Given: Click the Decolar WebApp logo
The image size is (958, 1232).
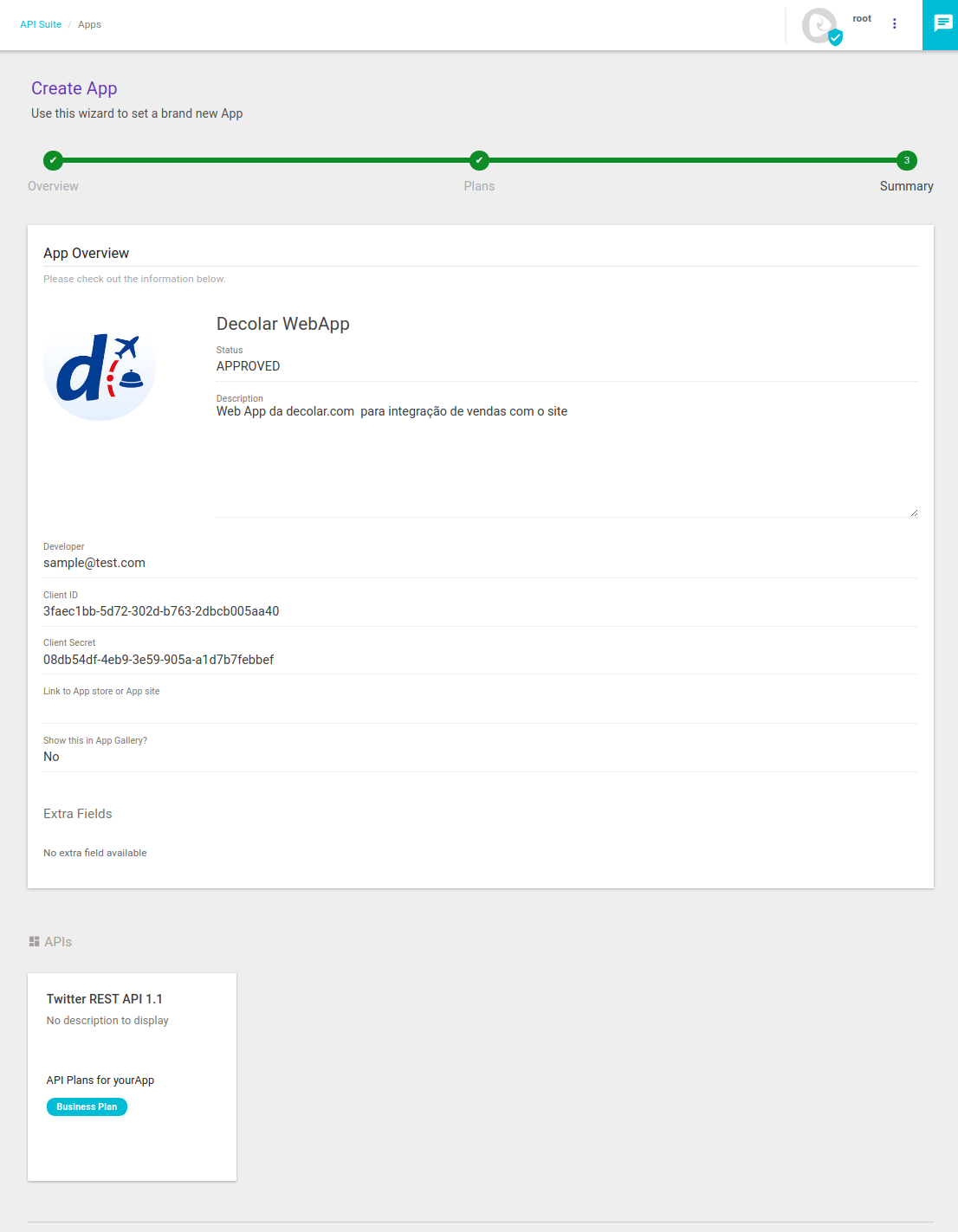Looking at the screenshot, I should point(100,372).
